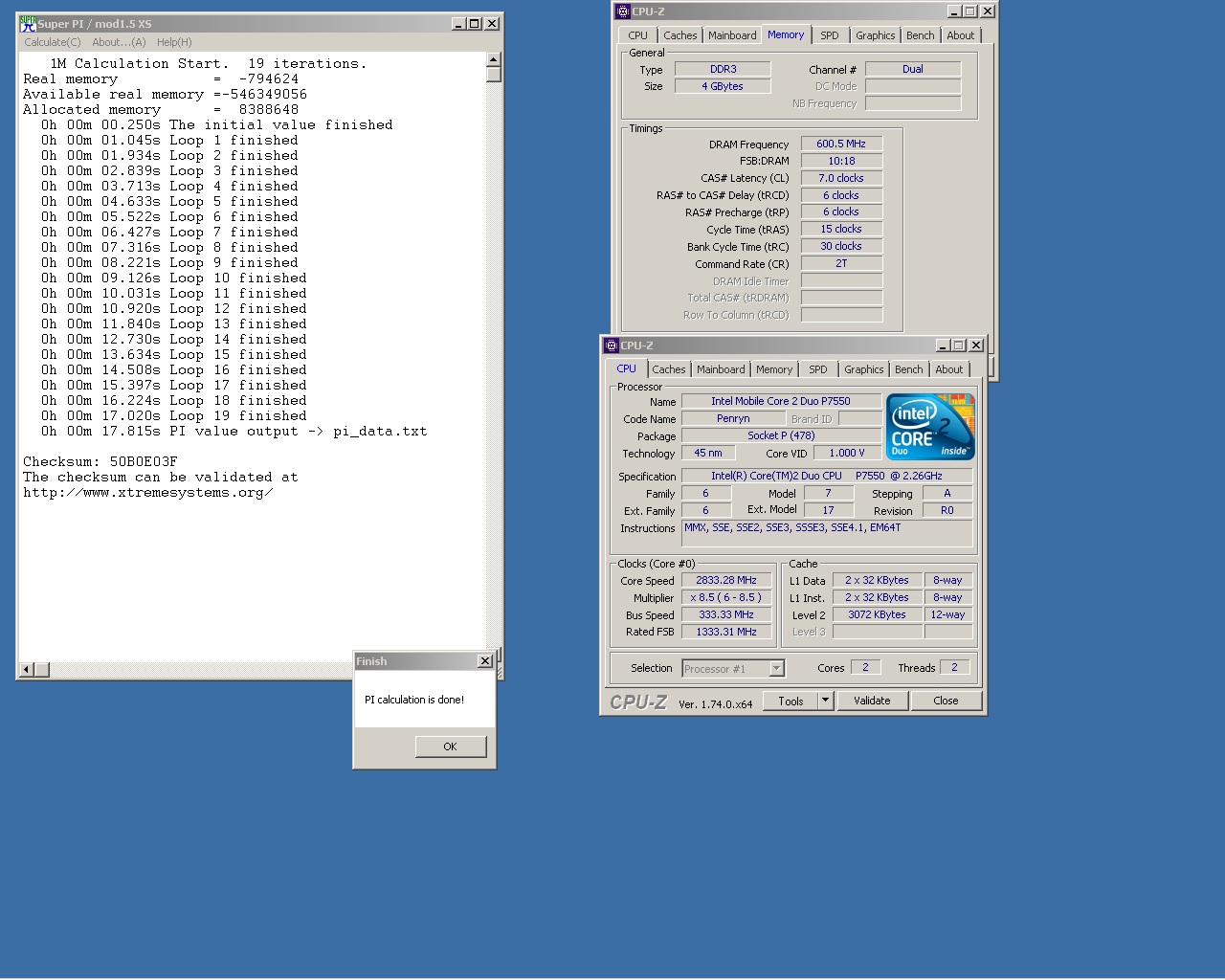Click the CAS# Latency 7.0 clocks value

[x=841, y=178]
